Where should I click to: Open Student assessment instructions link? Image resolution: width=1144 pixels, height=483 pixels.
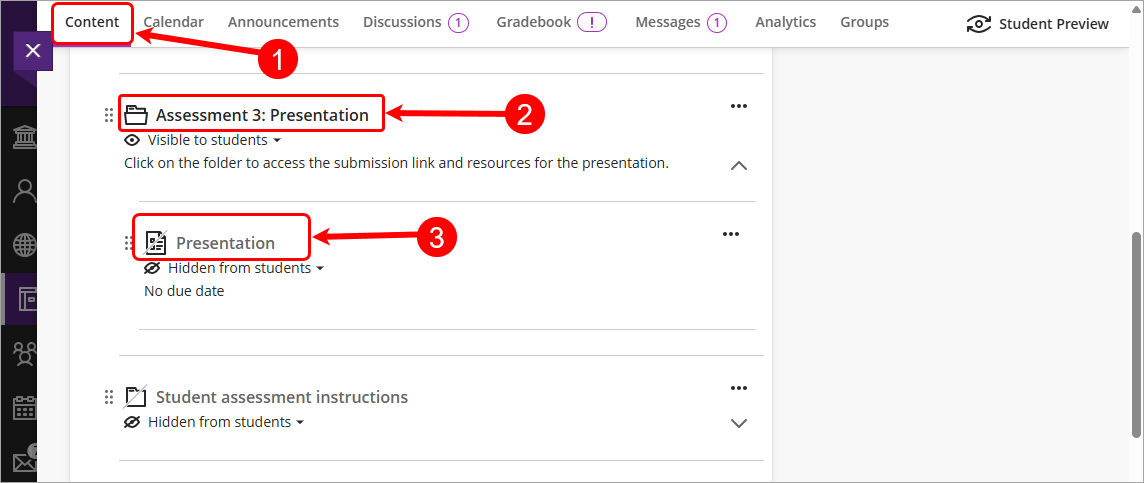click(x=281, y=397)
